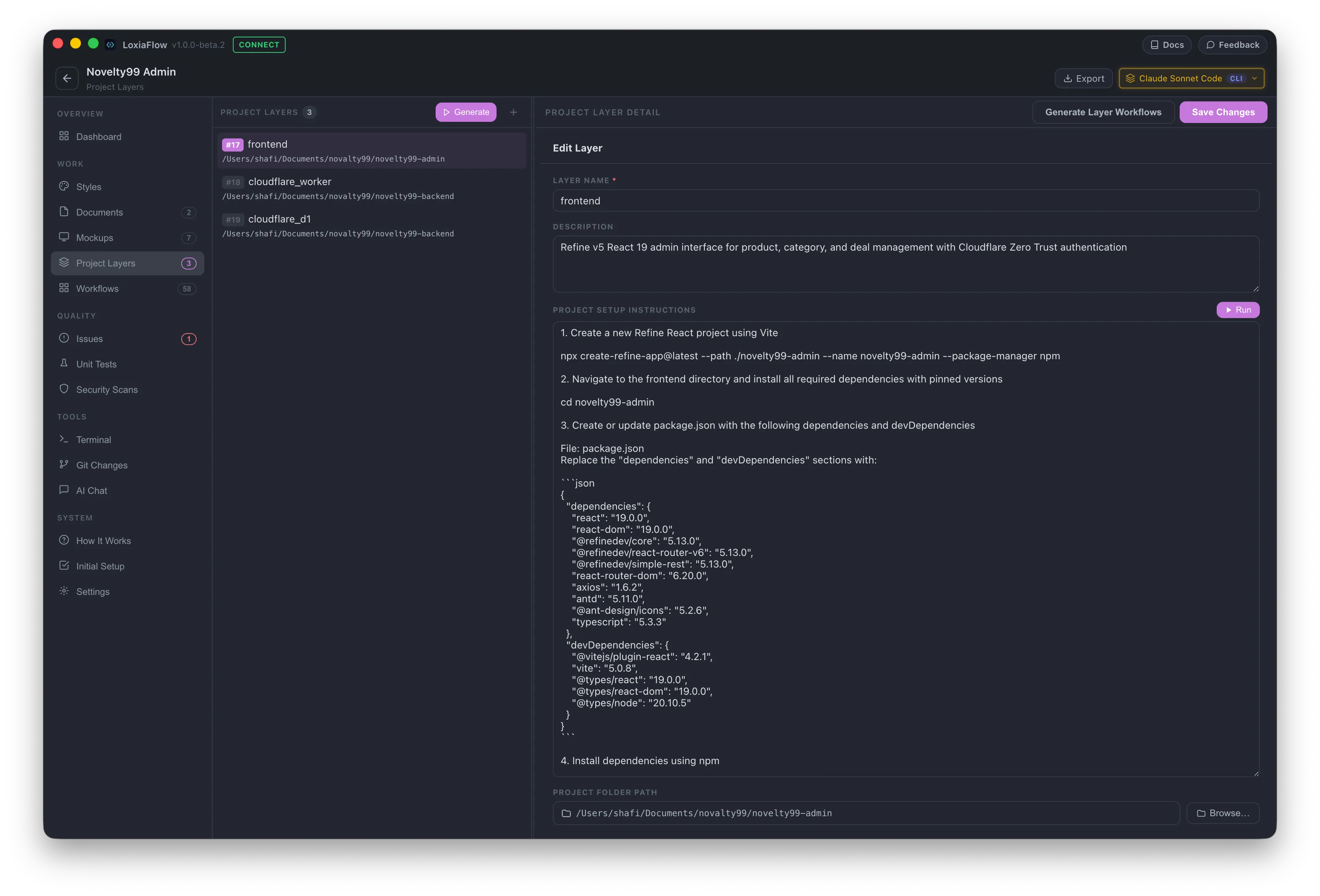Select the #18 cloudflare_worker layer
The height and width of the screenshot is (896, 1320).
pyautogui.click(x=372, y=188)
